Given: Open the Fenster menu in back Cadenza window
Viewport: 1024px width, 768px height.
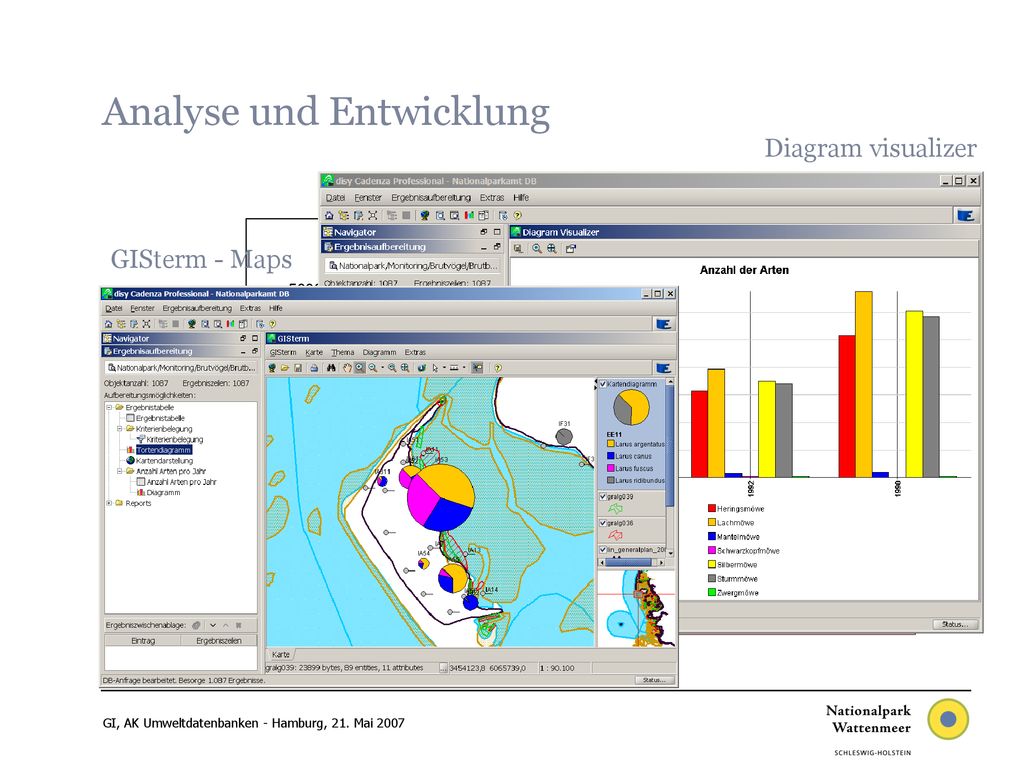Looking at the screenshot, I should point(368,198).
